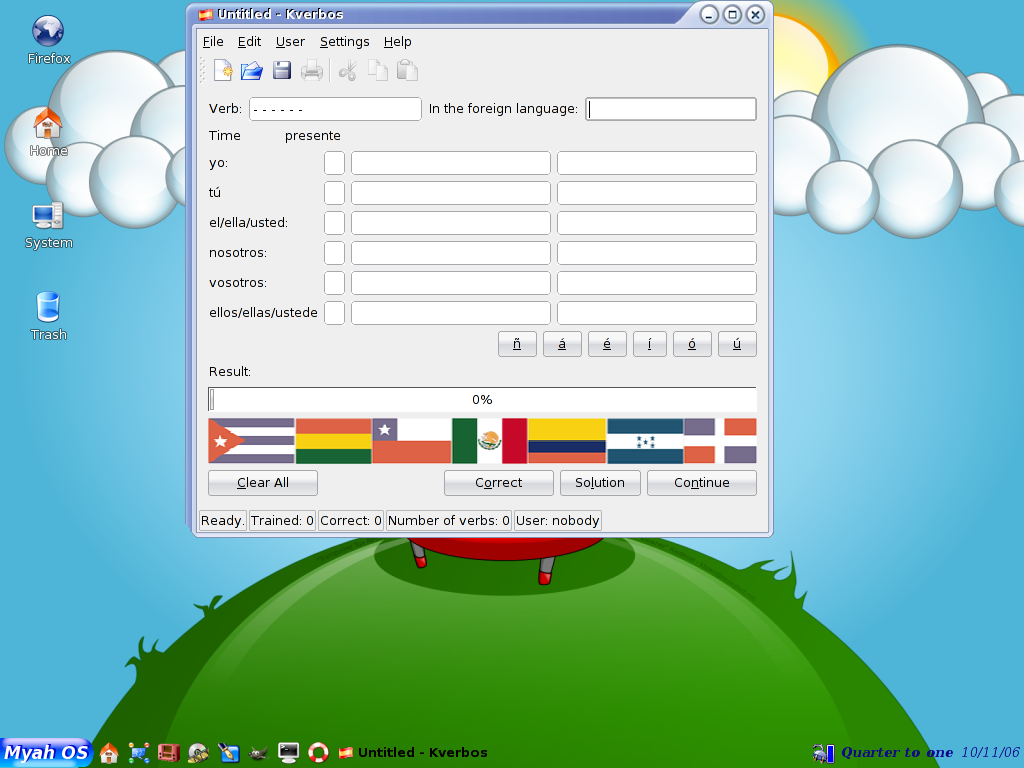This screenshot has height=768, width=1024.
Task: Click the right input in yo row
Action: click(x=657, y=163)
